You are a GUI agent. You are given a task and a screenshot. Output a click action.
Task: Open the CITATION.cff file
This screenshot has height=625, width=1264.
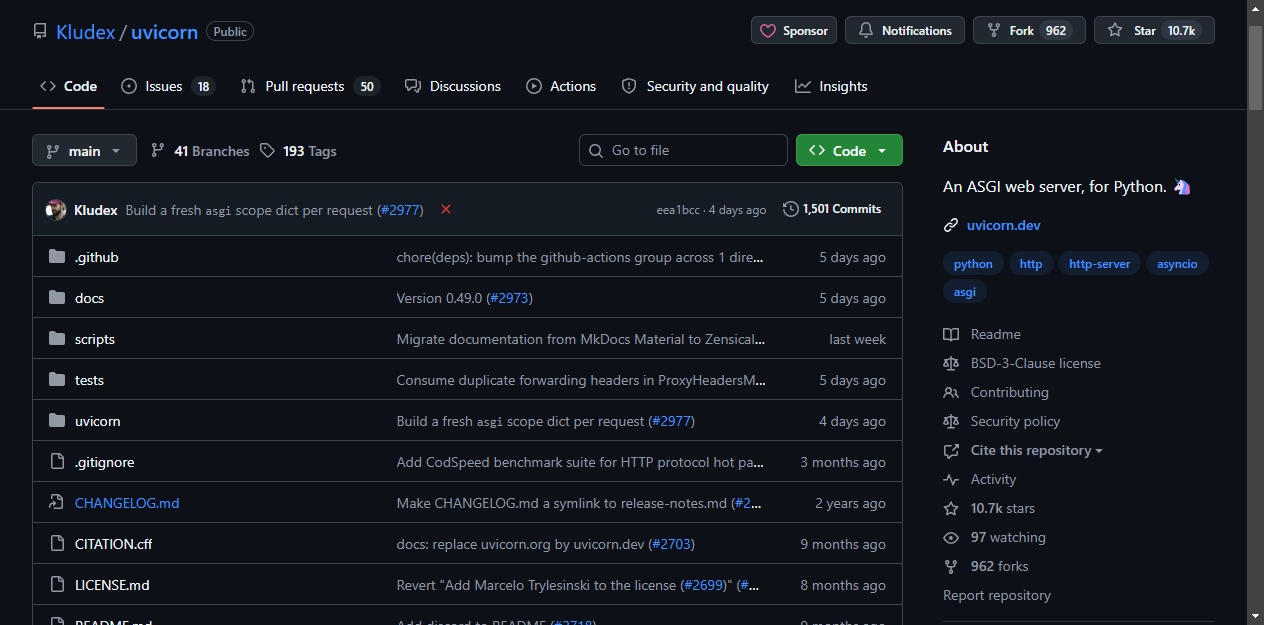[x=113, y=544]
